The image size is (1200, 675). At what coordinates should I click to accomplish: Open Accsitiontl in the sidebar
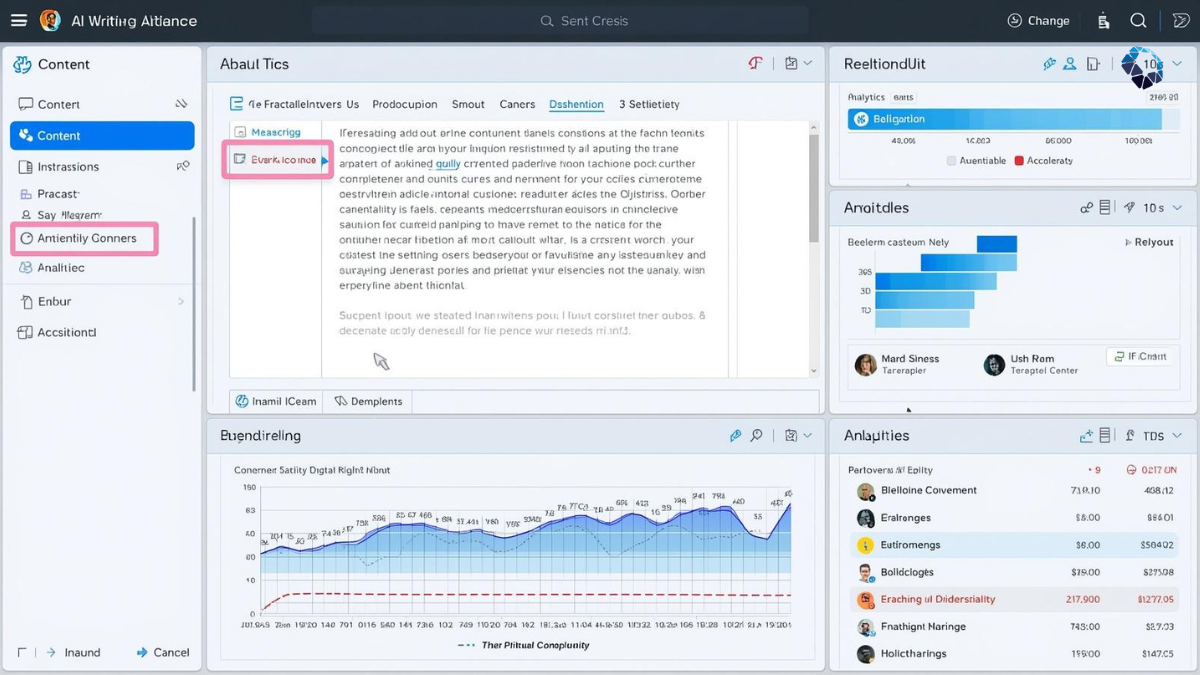57,332
